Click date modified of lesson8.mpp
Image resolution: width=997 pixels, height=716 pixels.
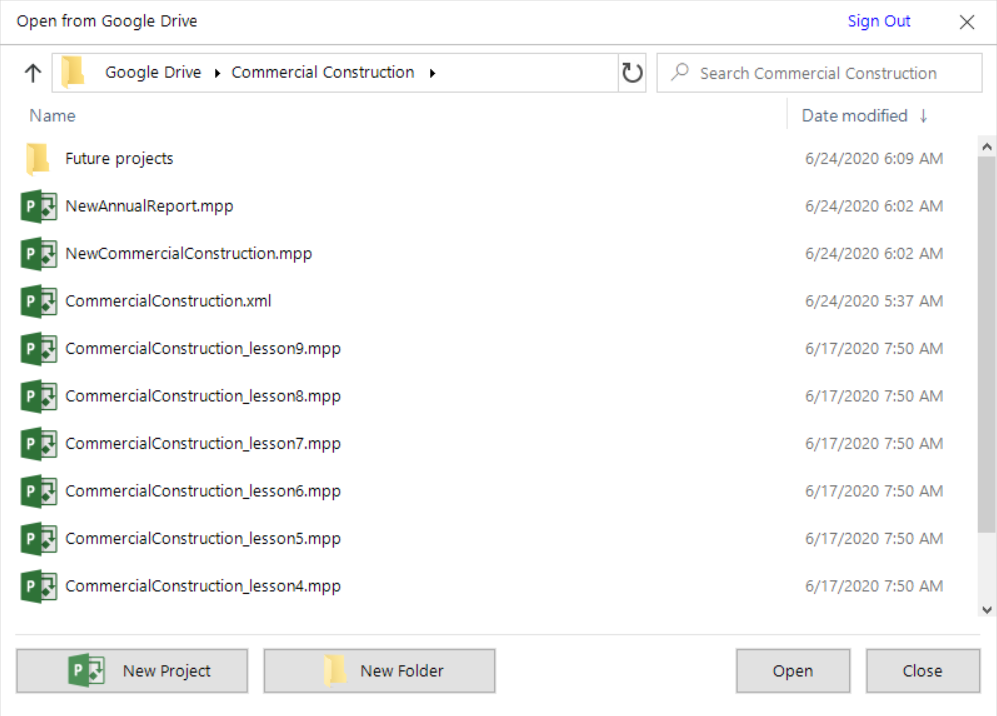(x=874, y=396)
